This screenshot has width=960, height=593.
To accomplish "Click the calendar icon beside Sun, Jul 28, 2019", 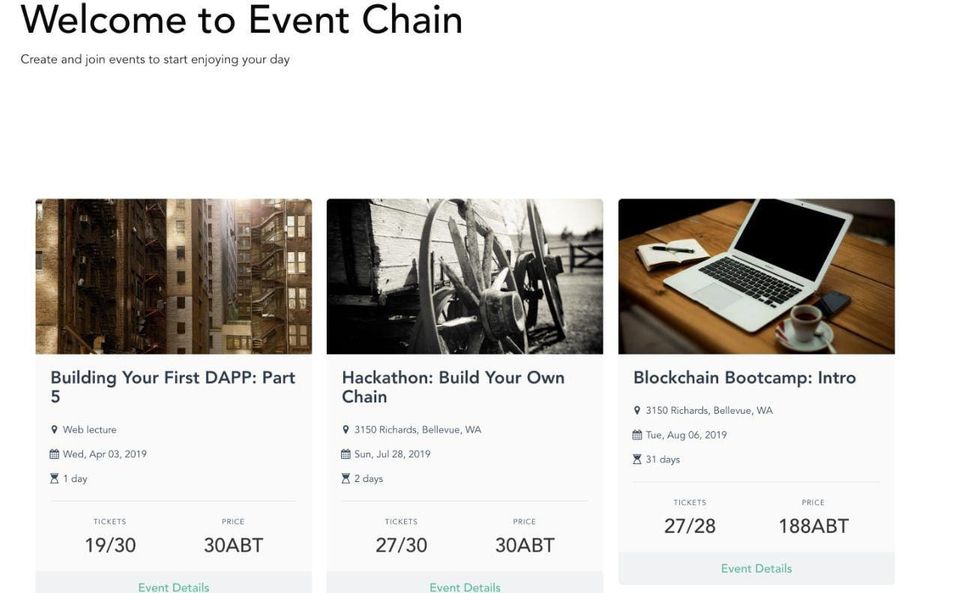I will point(346,454).
